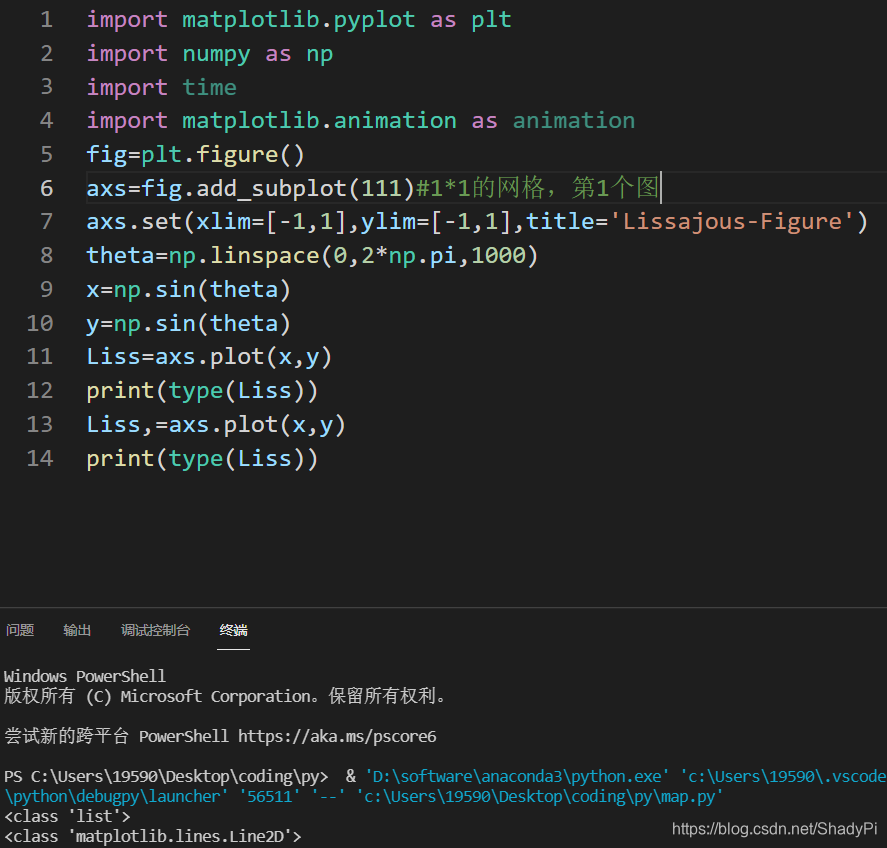This screenshot has height=848, width=887.
Task: Click the '56511' port argument in terminal
Action: tap(270, 797)
